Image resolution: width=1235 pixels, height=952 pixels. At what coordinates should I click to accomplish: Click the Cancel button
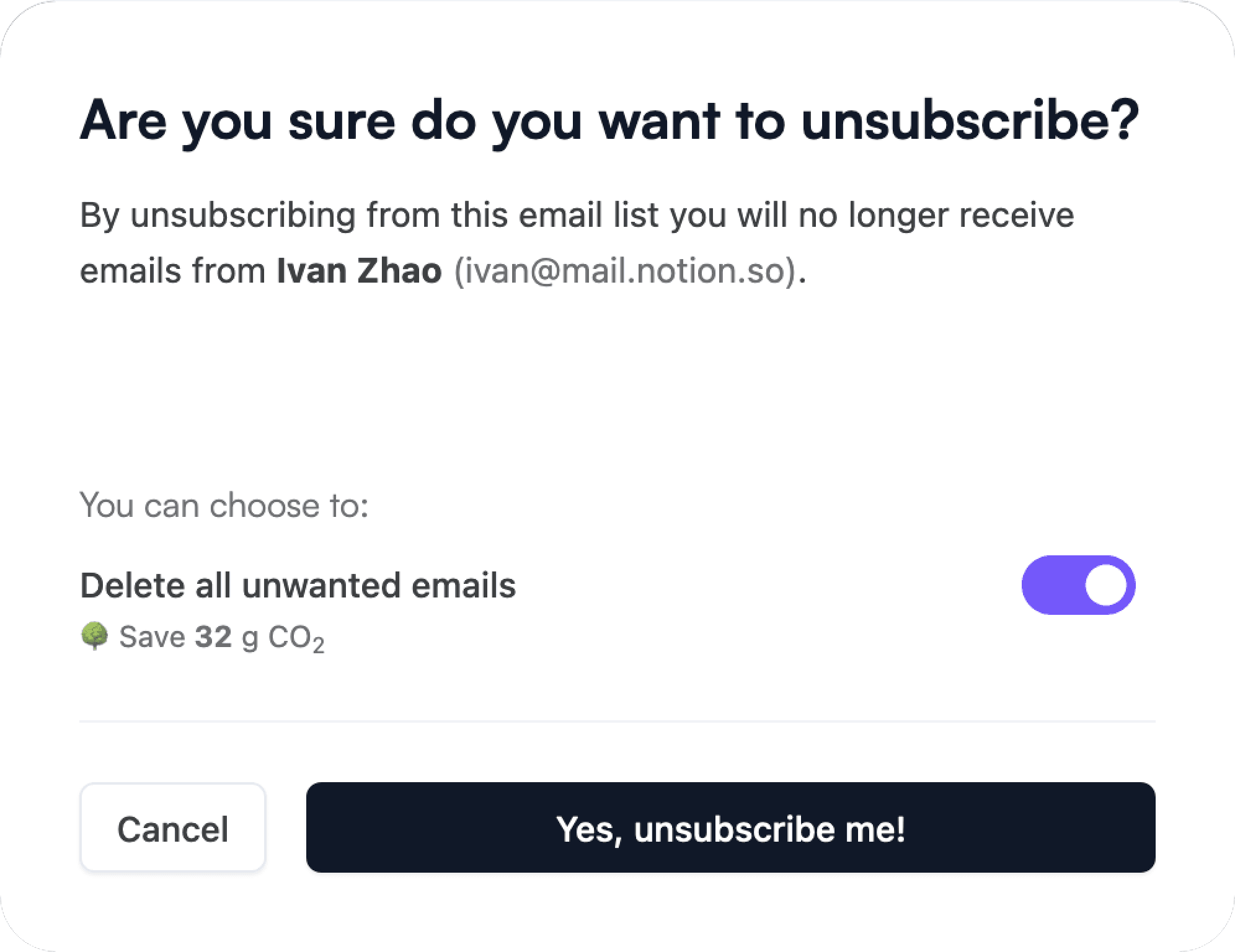(x=172, y=828)
